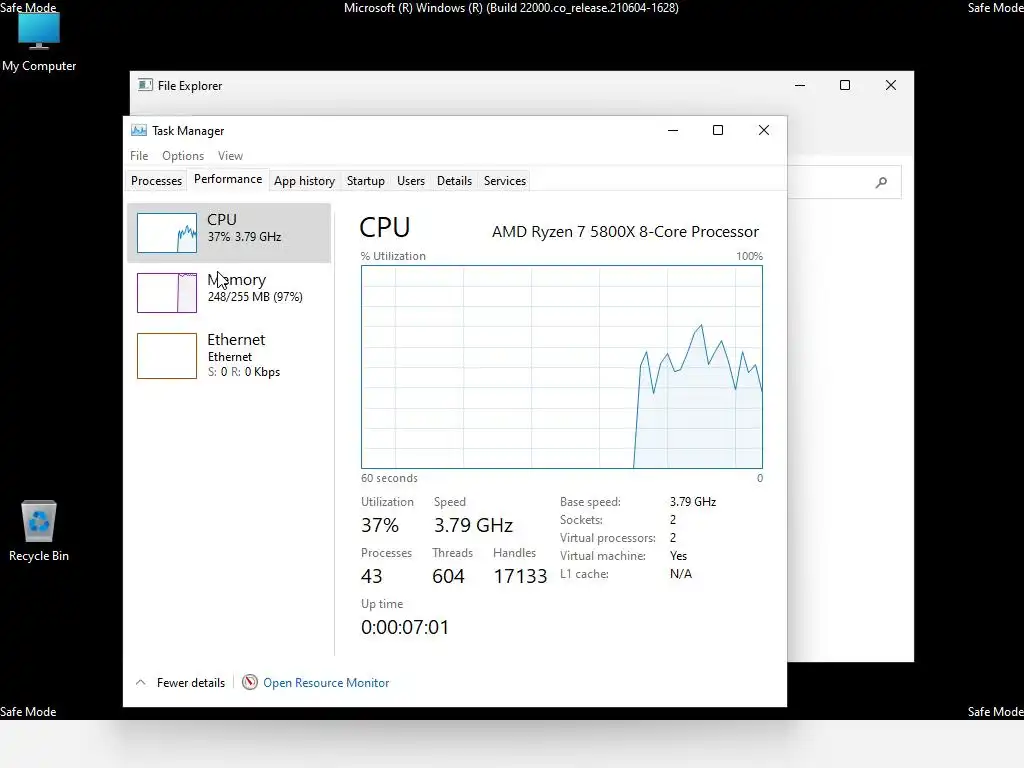This screenshot has height=768, width=1024.
Task: Click the File Explorer search field
Action: click(x=844, y=182)
